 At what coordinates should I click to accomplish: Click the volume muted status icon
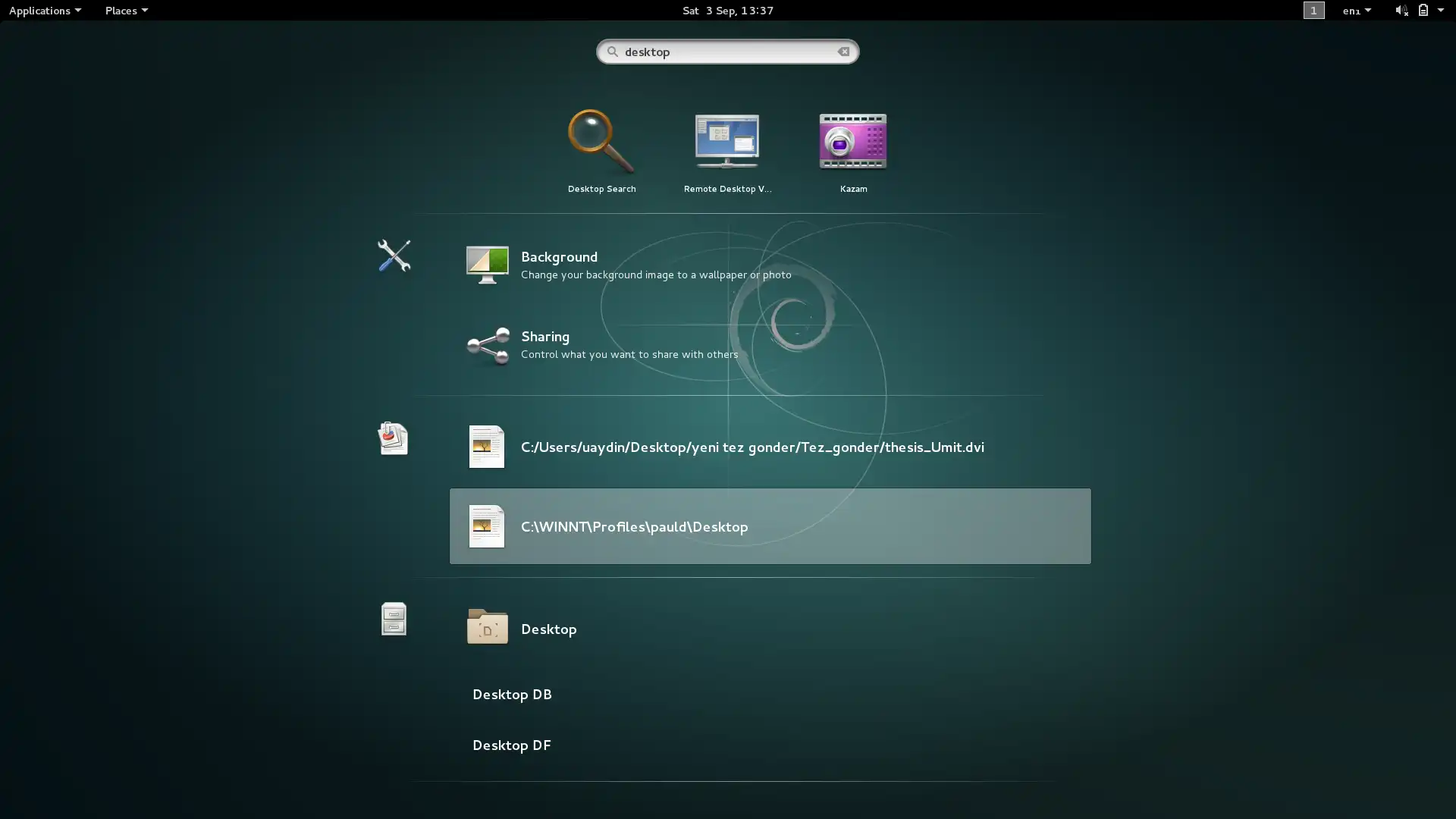[1401, 11]
